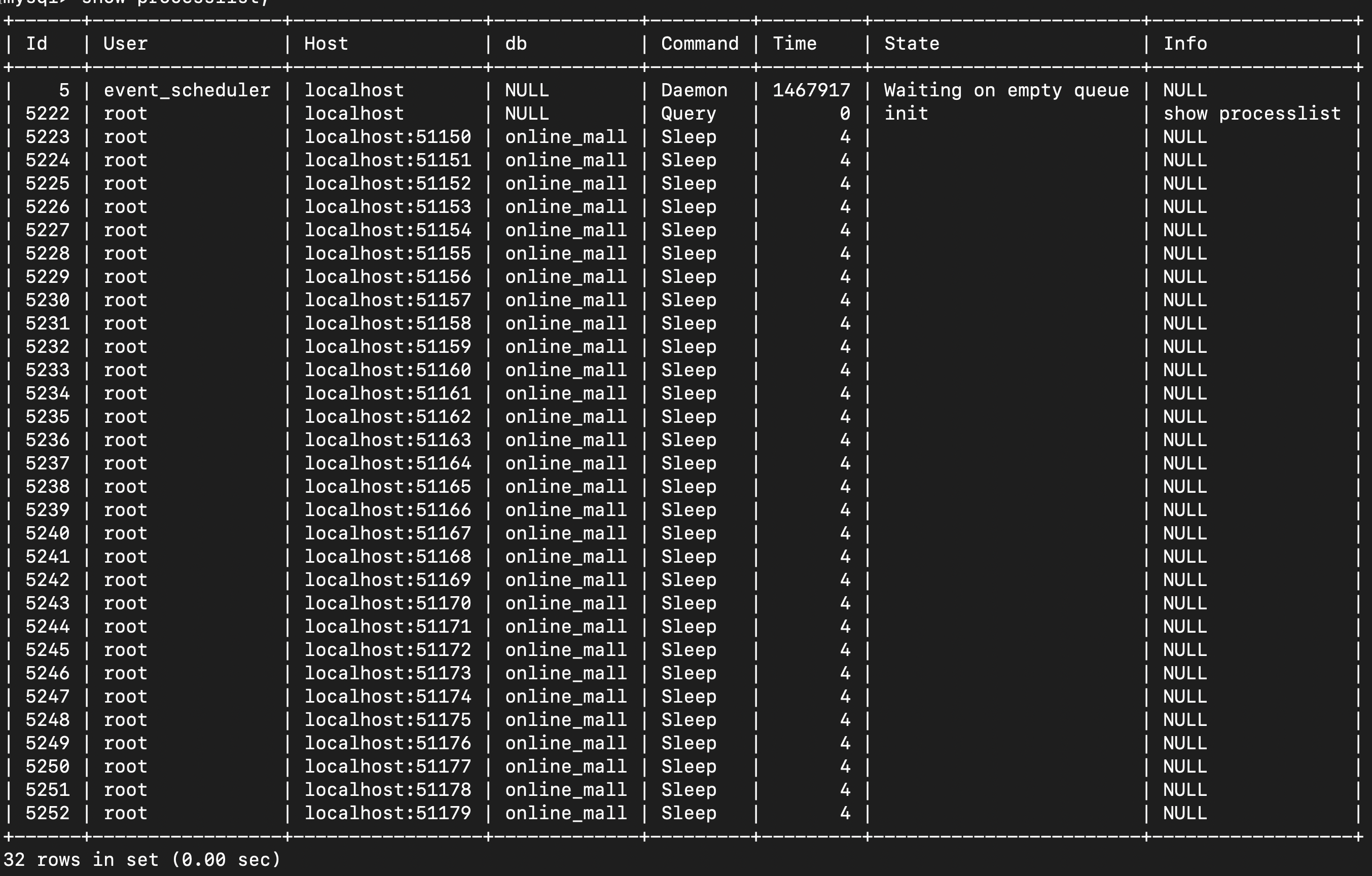
Task: Click the '32 rows in set' summary
Action: point(141,860)
